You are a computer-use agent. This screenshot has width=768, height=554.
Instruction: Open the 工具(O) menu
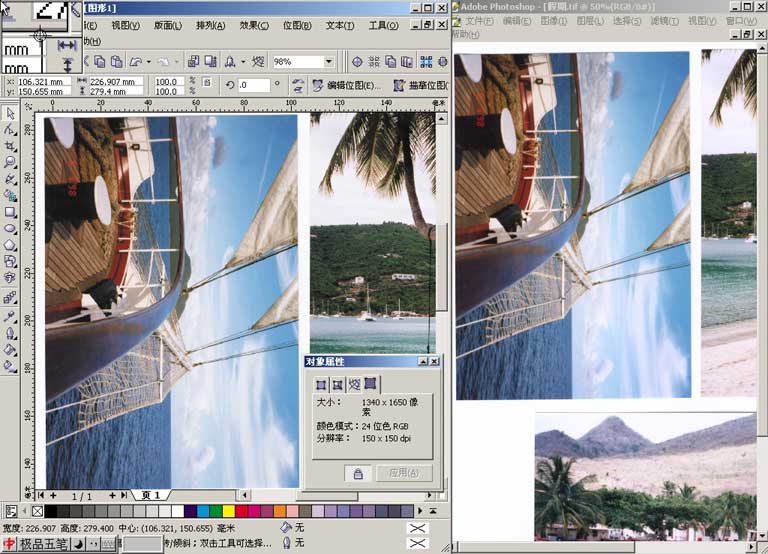(384, 25)
